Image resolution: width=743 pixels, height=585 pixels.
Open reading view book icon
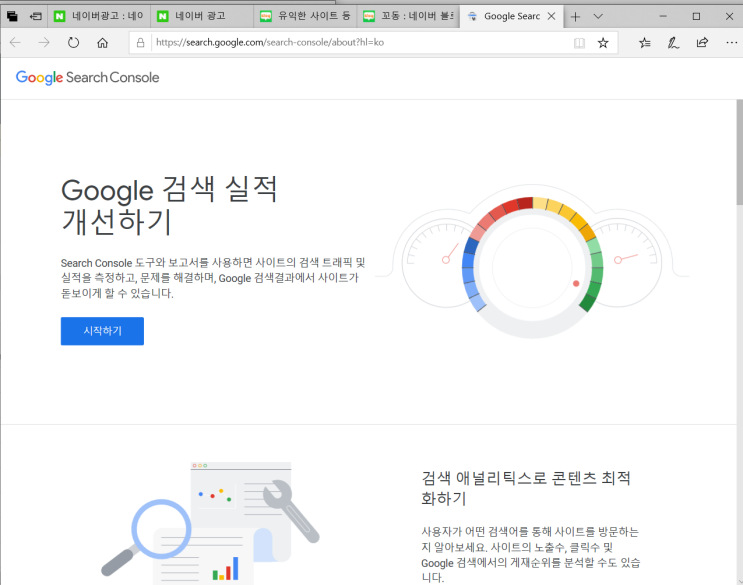(x=579, y=43)
